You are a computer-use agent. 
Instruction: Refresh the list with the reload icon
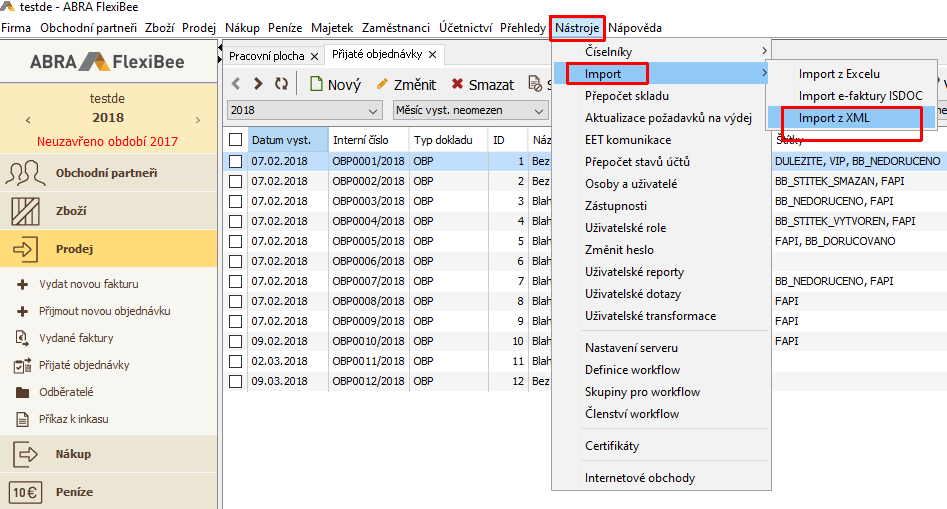tap(281, 84)
